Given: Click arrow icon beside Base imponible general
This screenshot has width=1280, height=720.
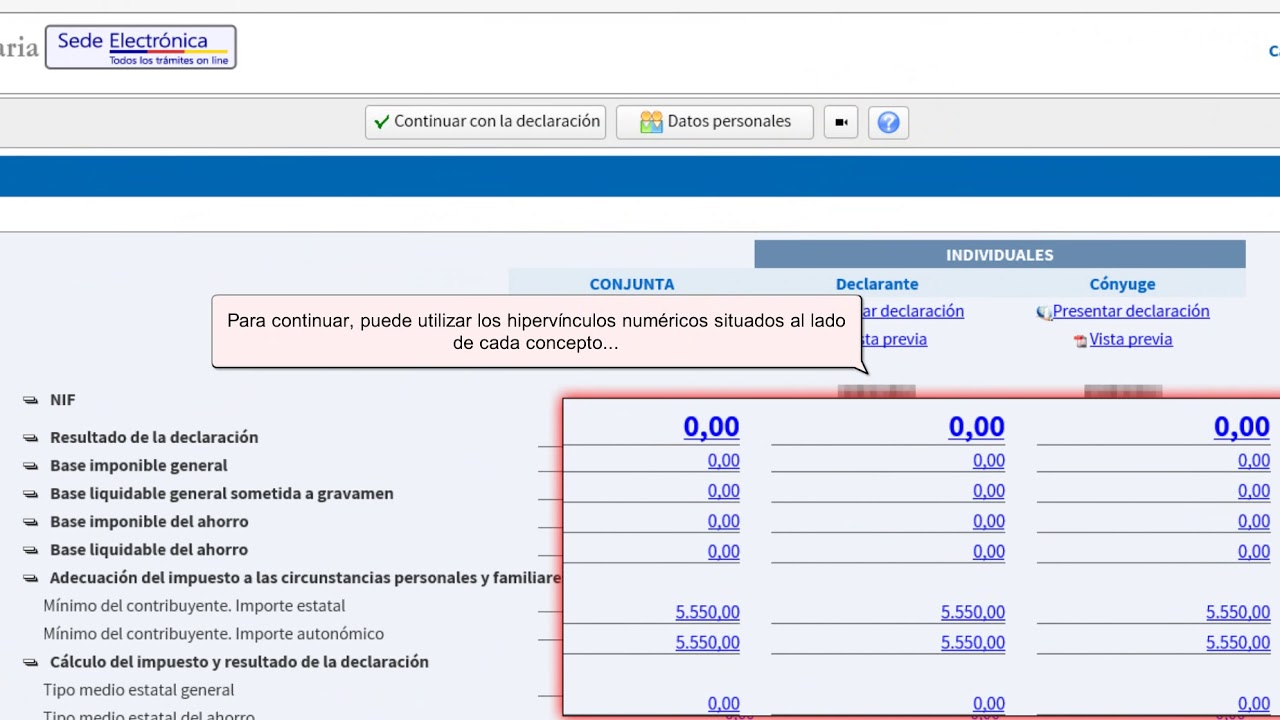Looking at the screenshot, I should click(31, 466).
